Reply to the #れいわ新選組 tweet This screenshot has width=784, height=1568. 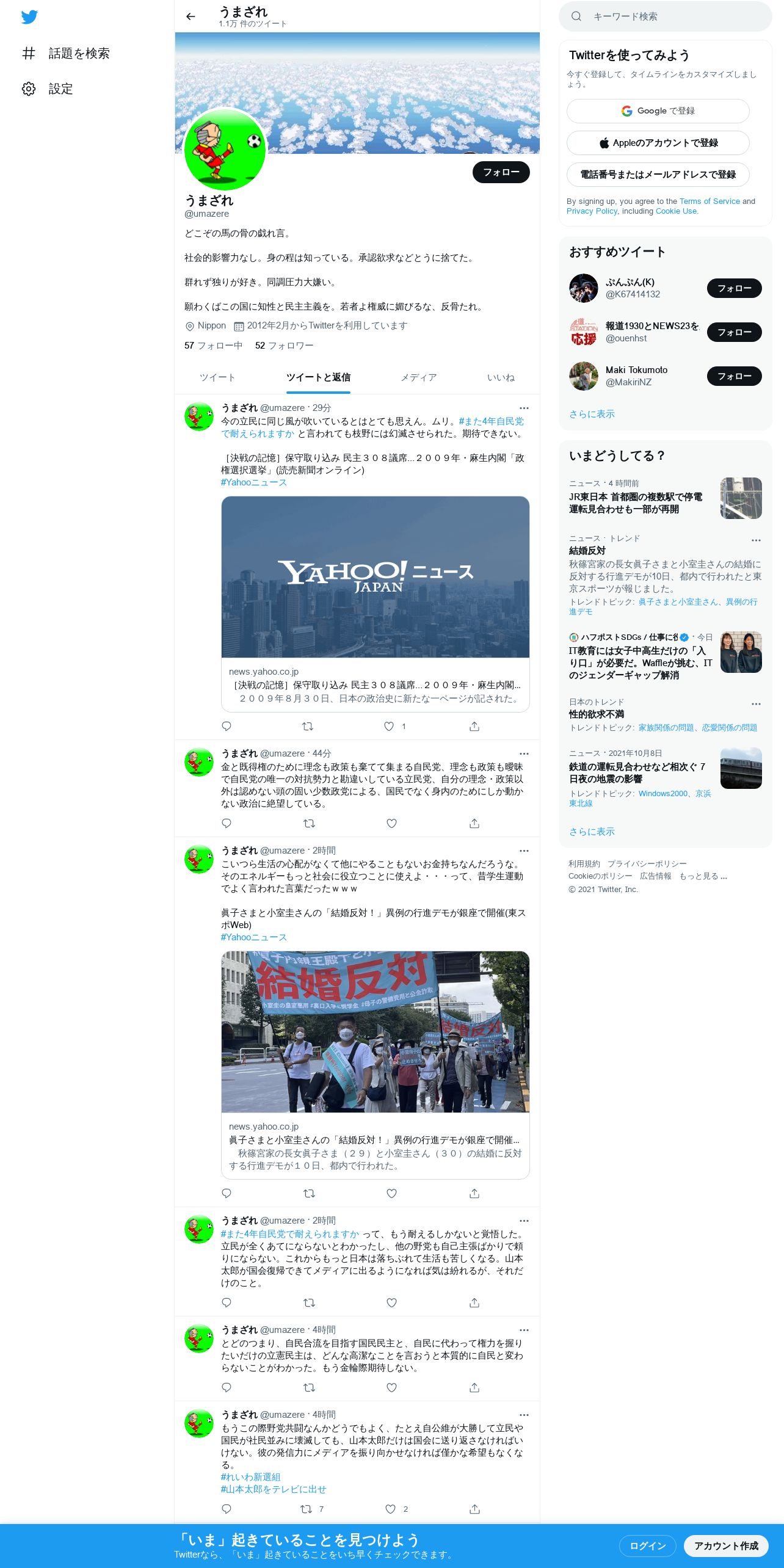click(x=227, y=1509)
